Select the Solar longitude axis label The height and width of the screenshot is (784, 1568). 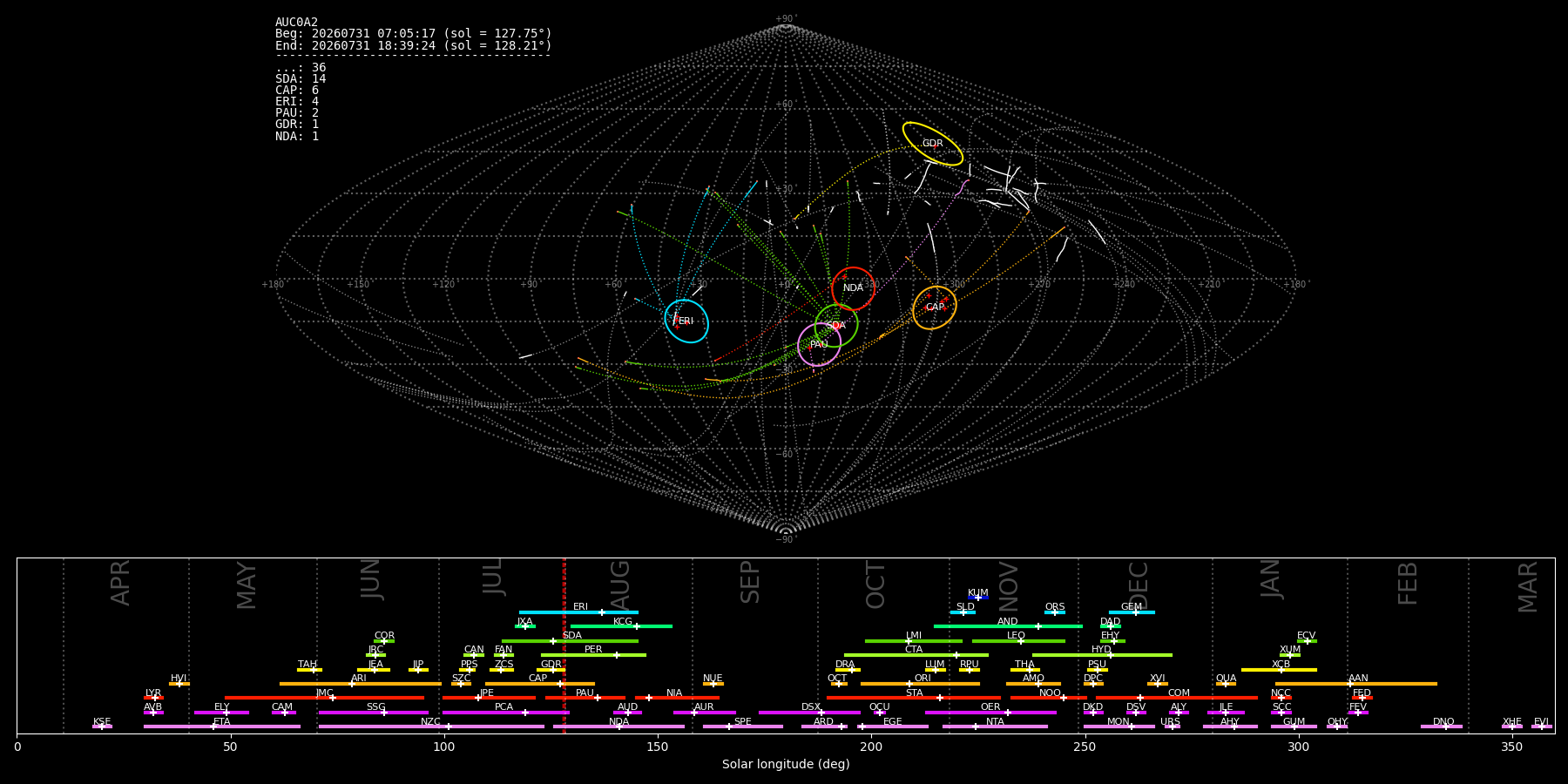coord(786,764)
